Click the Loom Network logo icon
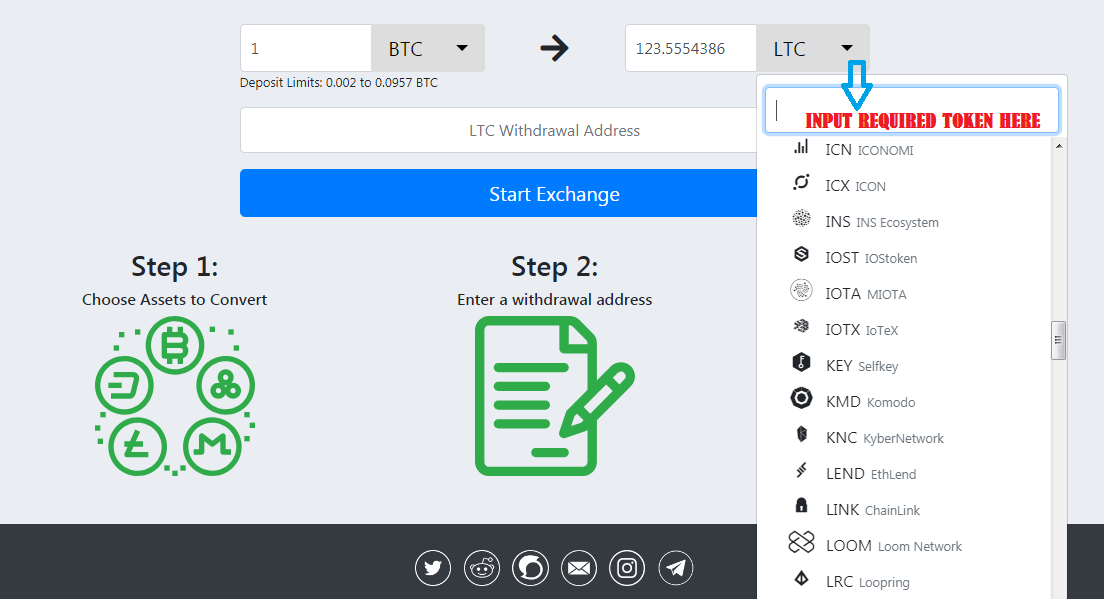The height and width of the screenshot is (599, 1104). [x=801, y=542]
